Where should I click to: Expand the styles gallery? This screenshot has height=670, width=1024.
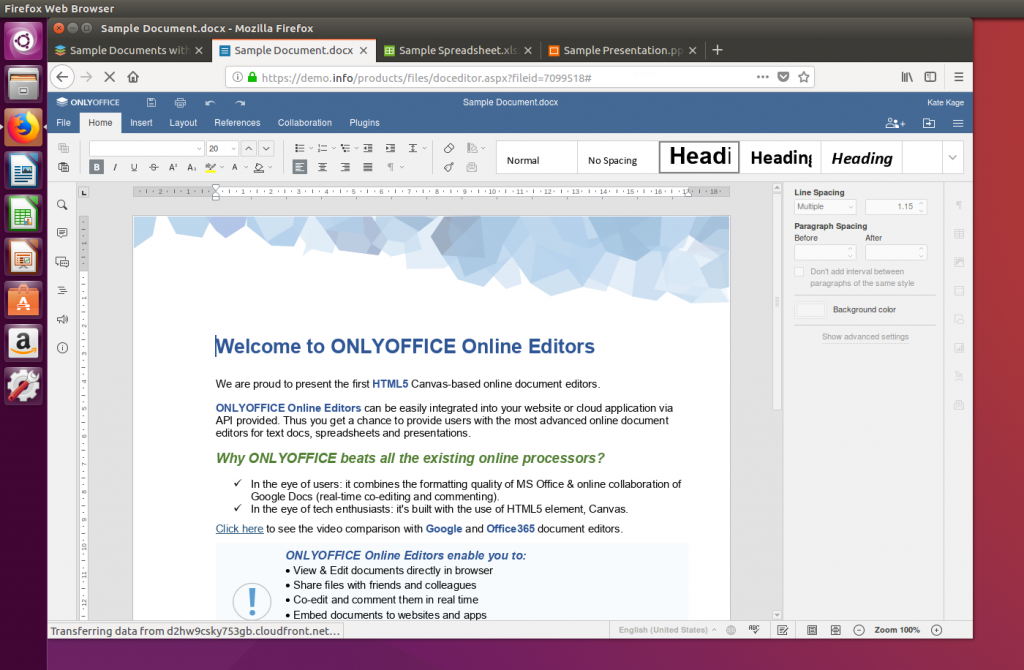click(x=952, y=157)
